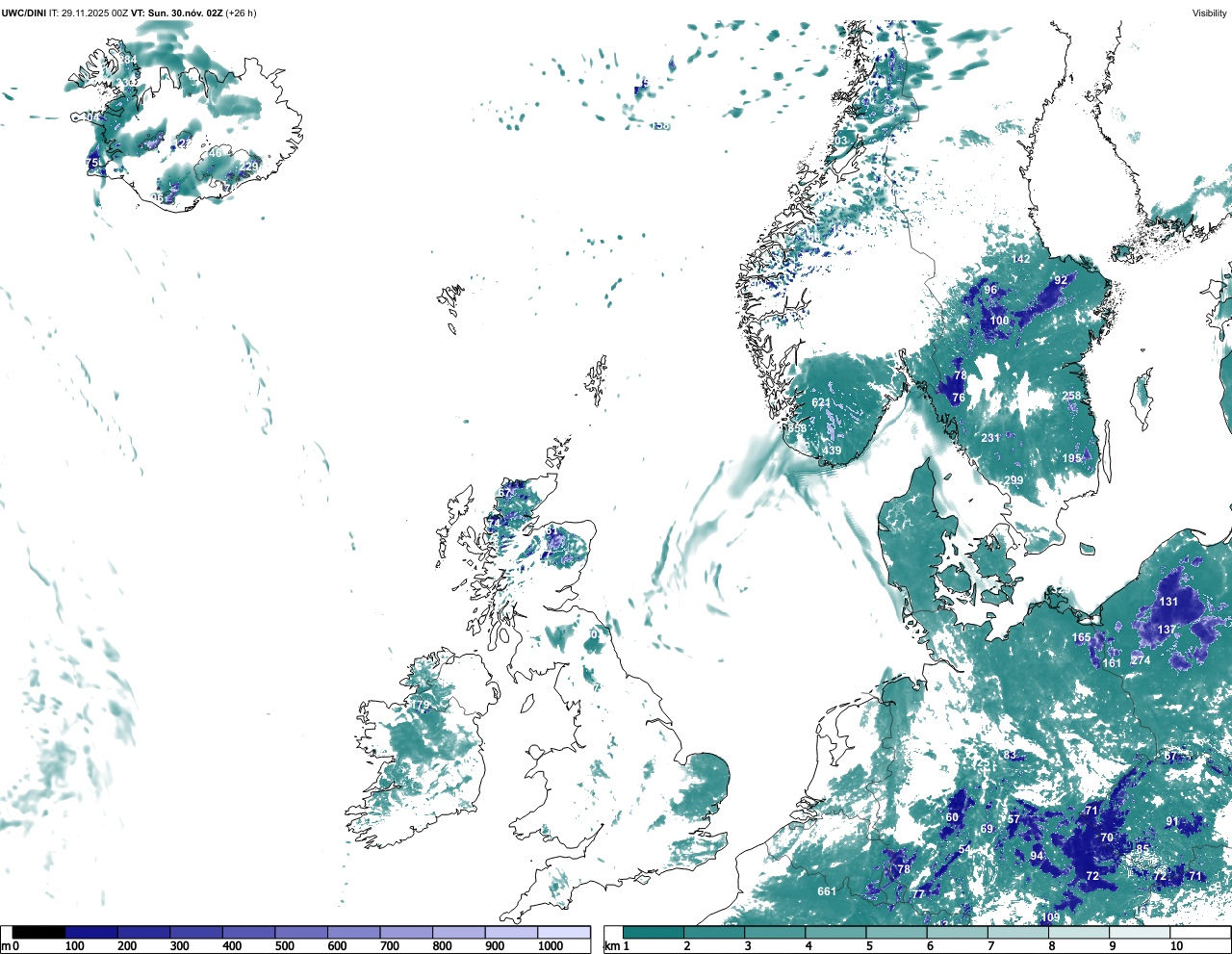Click the 96 value over Sweden

click(990, 290)
